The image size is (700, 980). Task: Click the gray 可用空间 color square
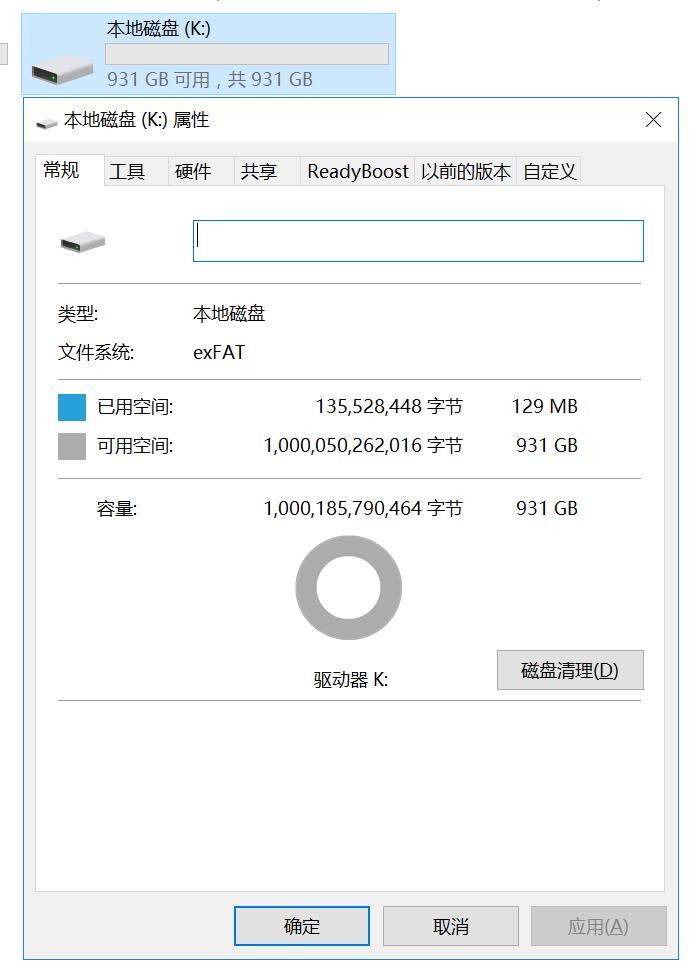tap(72, 446)
